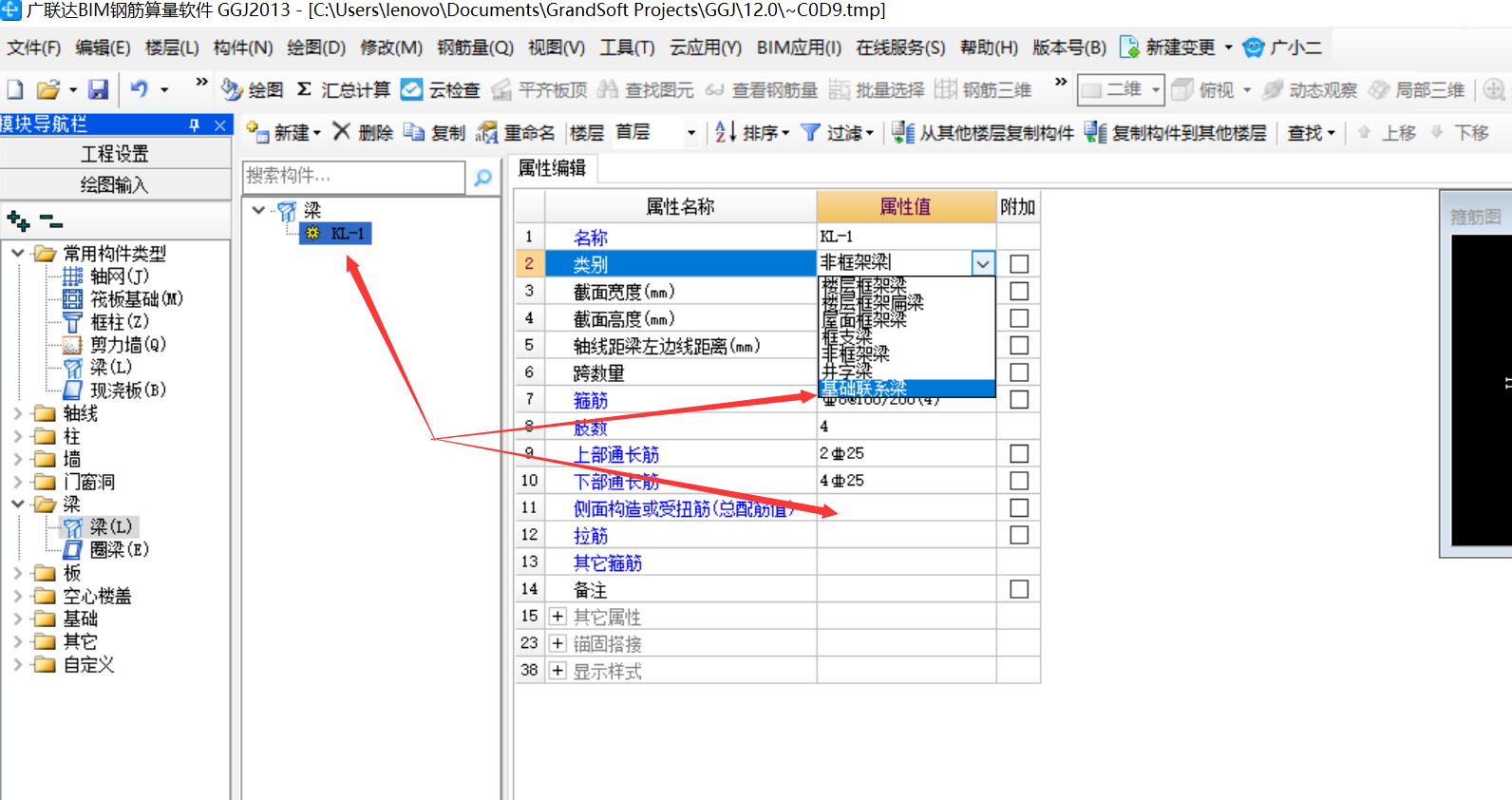
Task: Click the 搜索构件 search field
Action: pos(354,177)
